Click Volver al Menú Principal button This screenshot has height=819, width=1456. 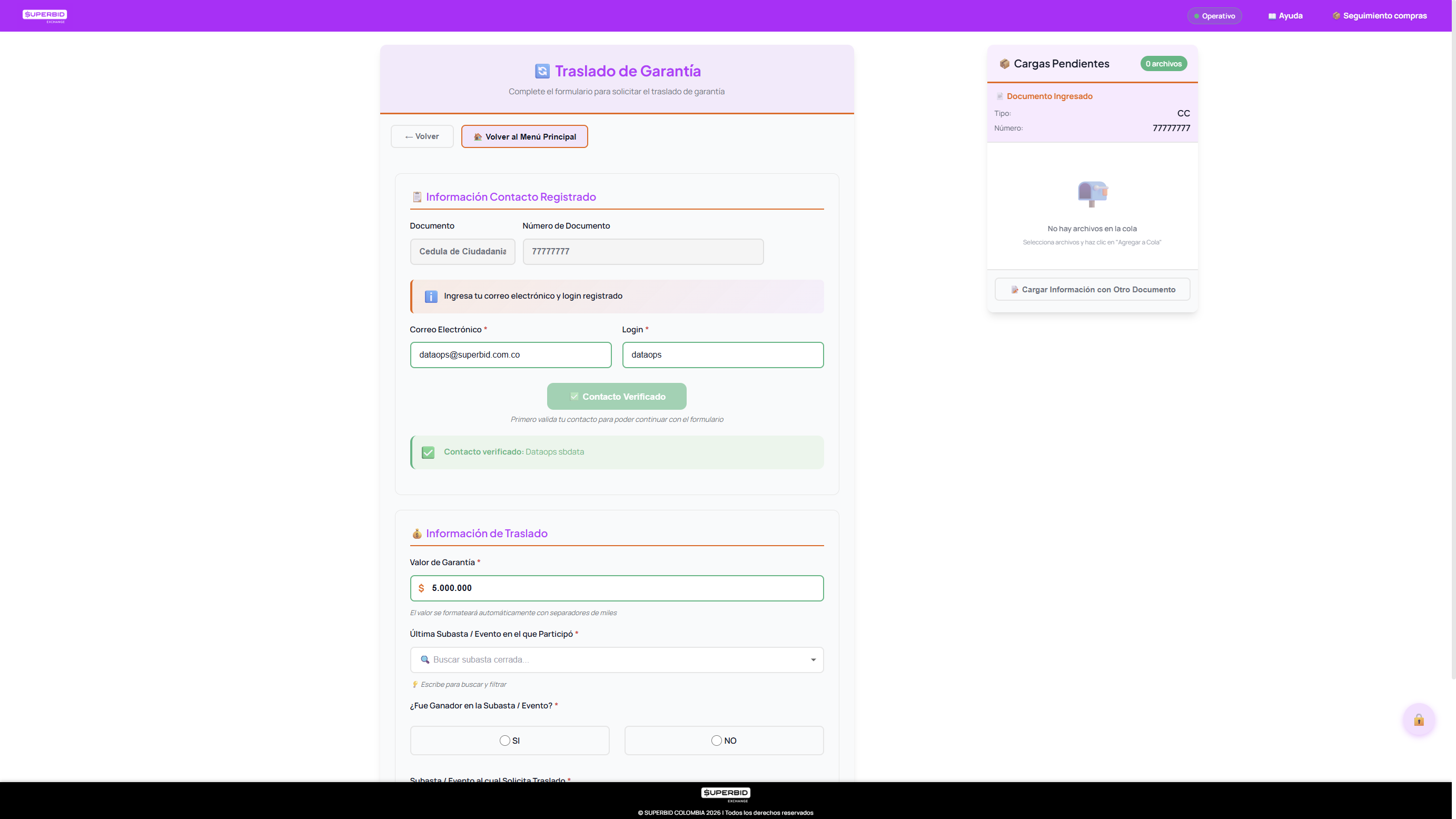coord(524,137)
